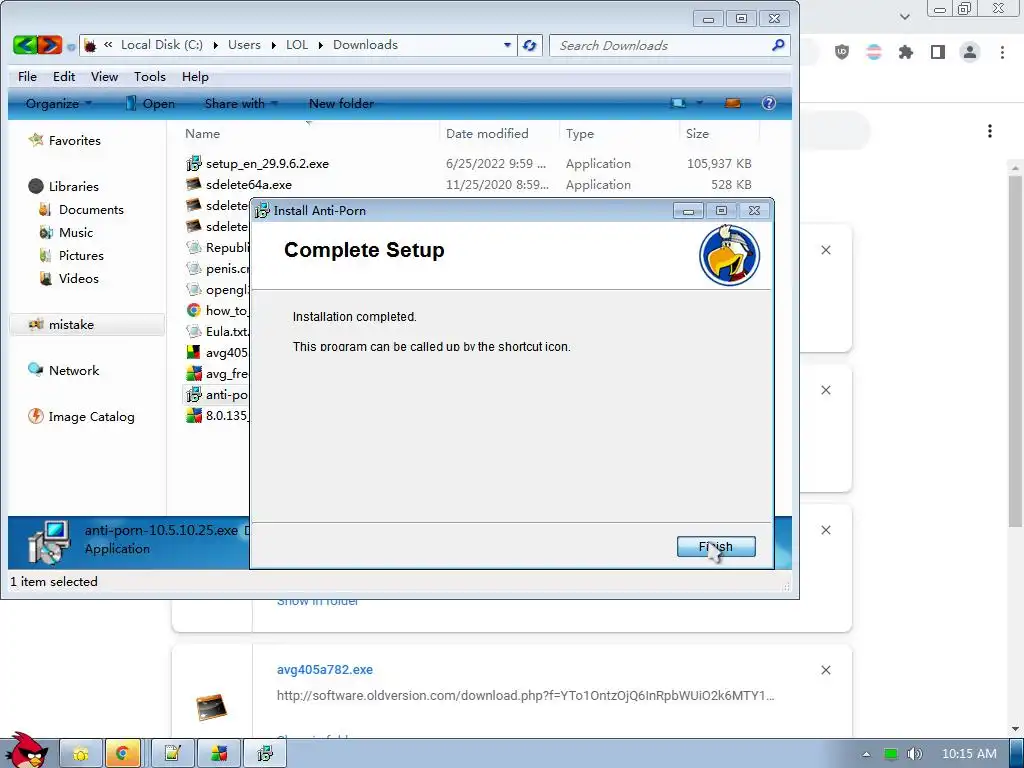This screenshot has height=768, width=1024.
Task: Click LOL in the address path
Action: tap(296, 45)
